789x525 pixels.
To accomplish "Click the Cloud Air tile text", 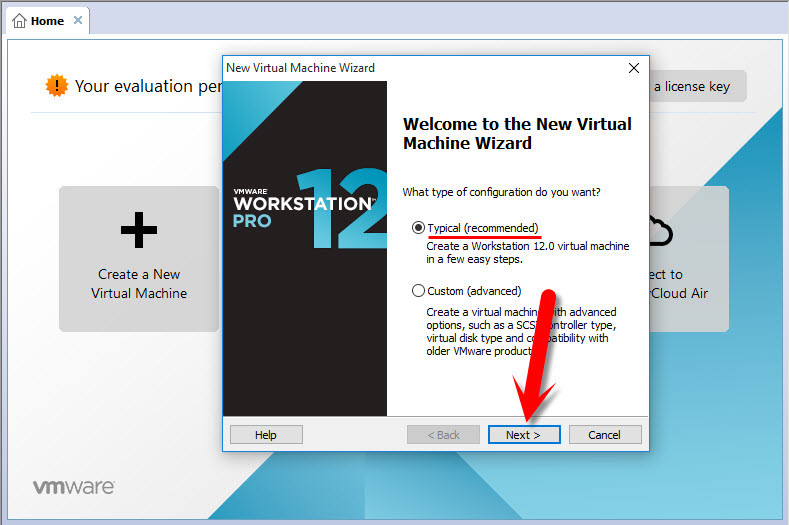I will pos(679,284).
